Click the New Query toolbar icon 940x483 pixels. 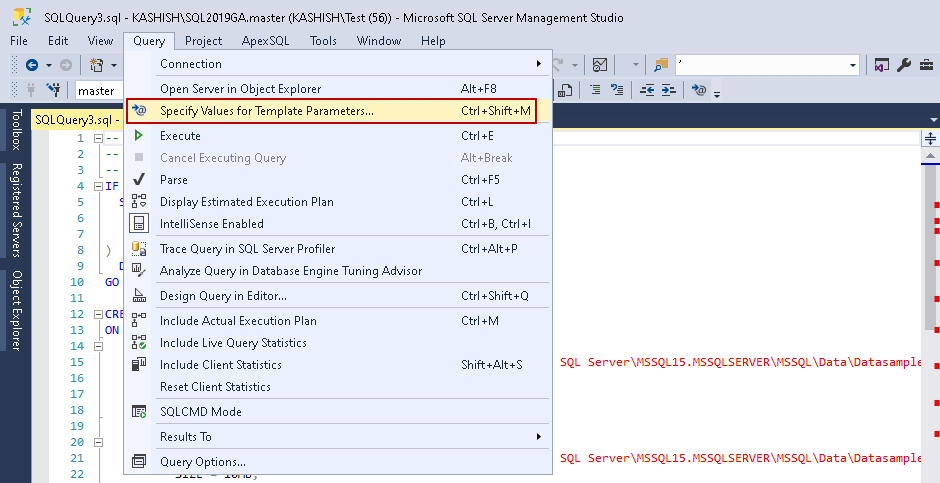[x=97, y=65]
